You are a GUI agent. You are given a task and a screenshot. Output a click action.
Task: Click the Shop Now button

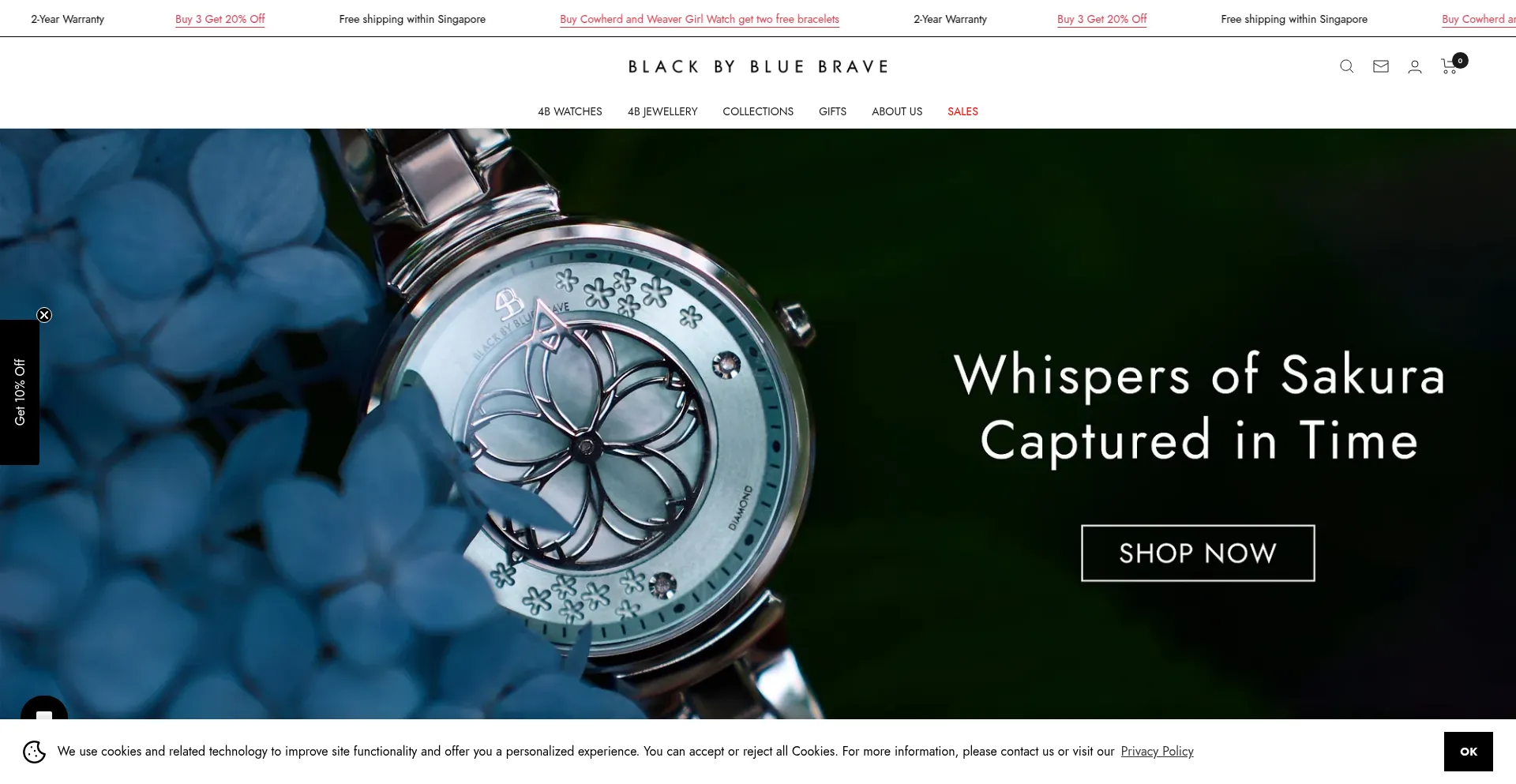tap(1198, 553)
